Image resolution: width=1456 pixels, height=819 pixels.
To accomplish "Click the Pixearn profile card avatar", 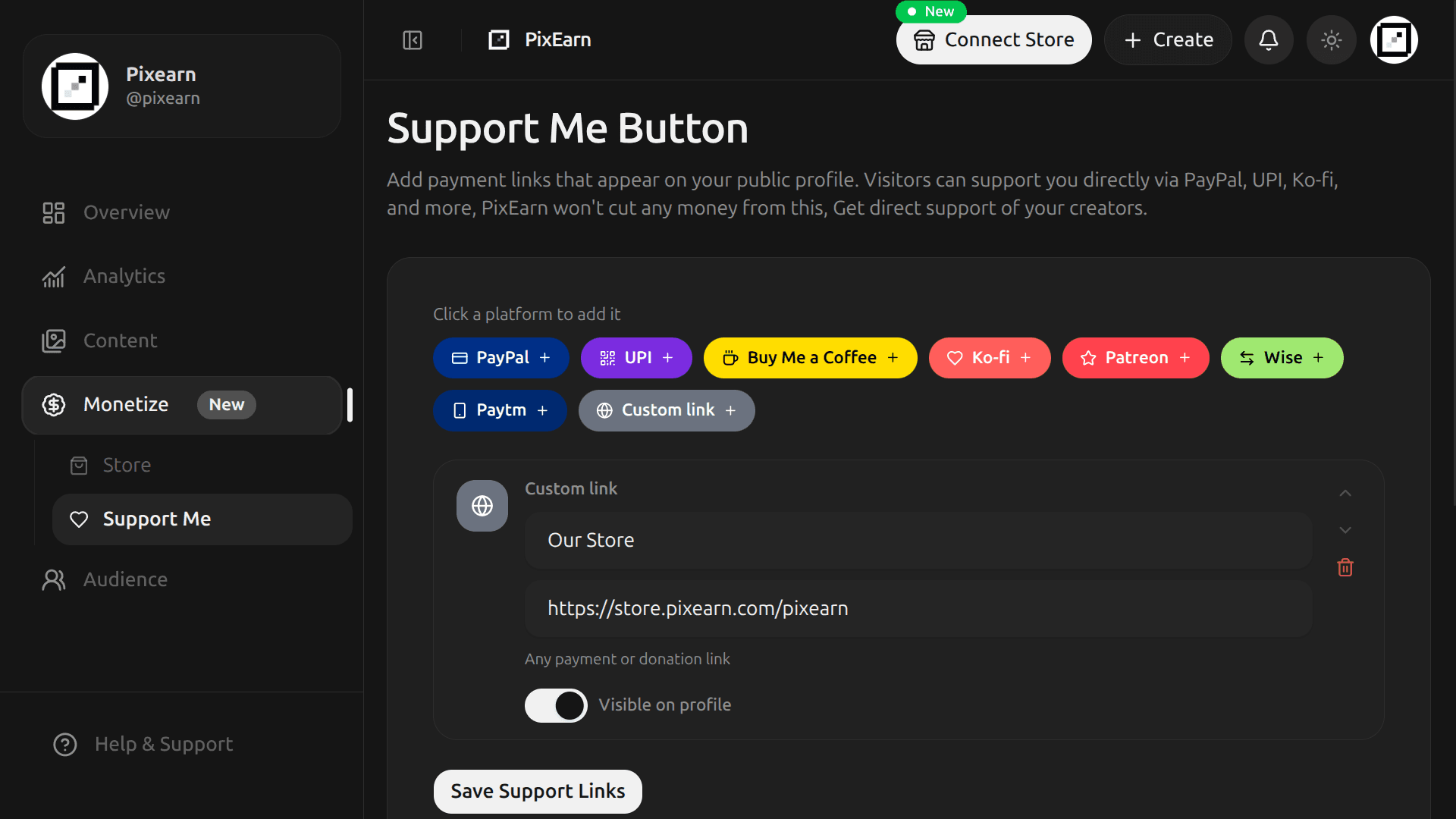I will (x=75, y=86).
